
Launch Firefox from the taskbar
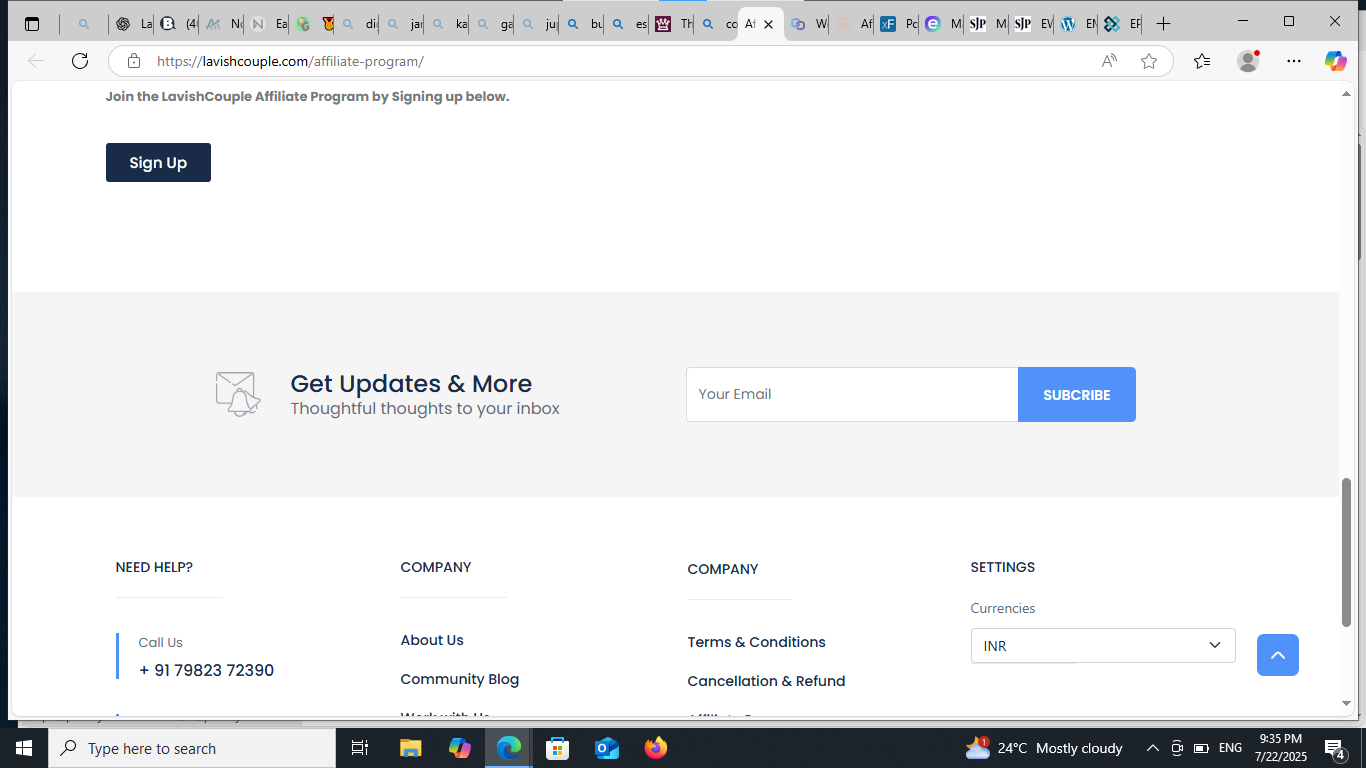coord(656,748)
